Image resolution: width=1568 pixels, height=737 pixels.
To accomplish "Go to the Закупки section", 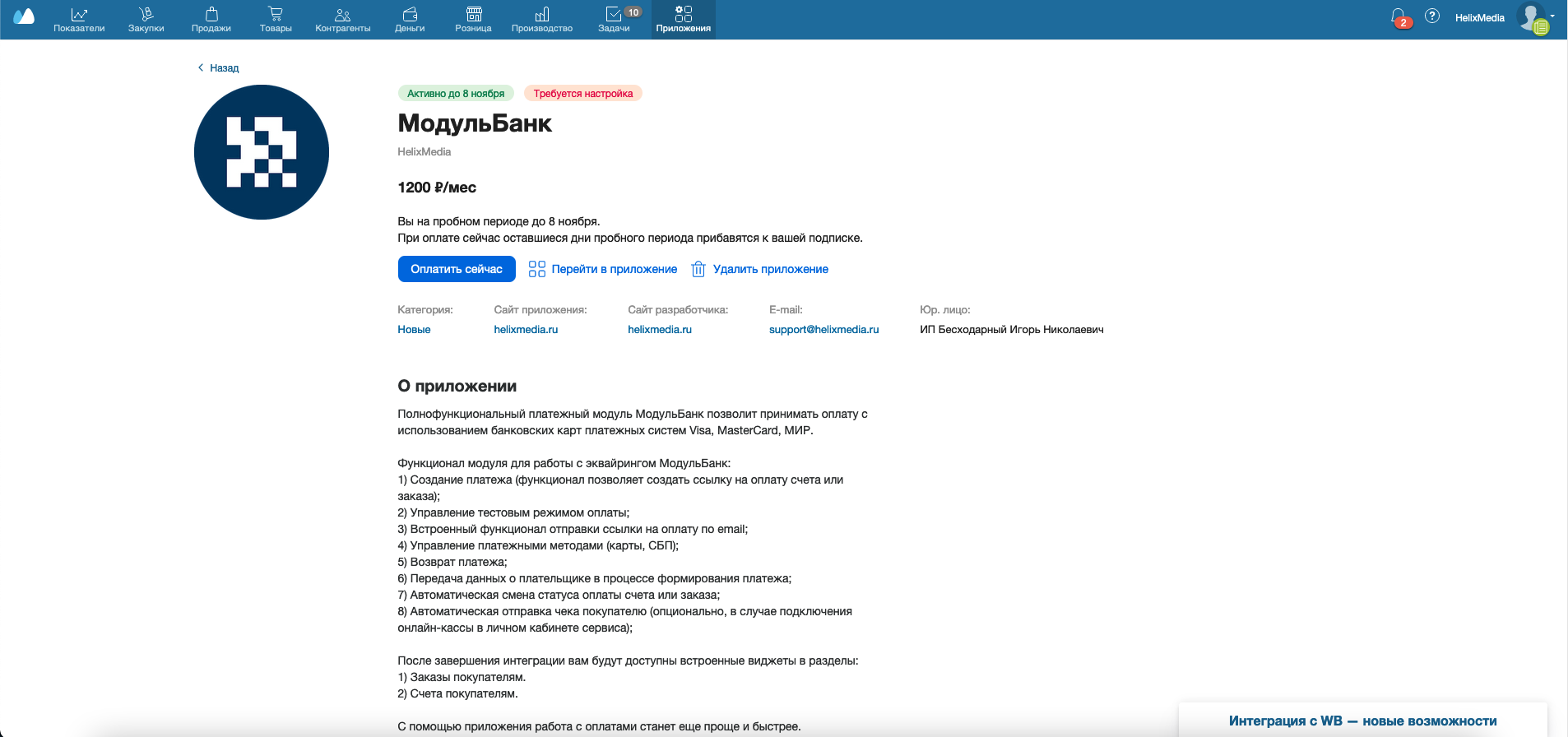I will point(146,20).
